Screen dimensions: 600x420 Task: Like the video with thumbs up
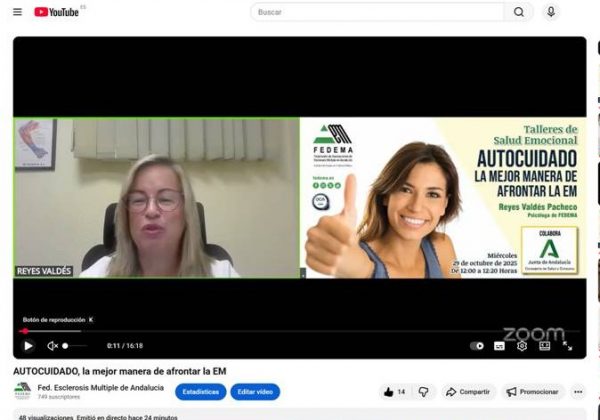click(395, 392)
